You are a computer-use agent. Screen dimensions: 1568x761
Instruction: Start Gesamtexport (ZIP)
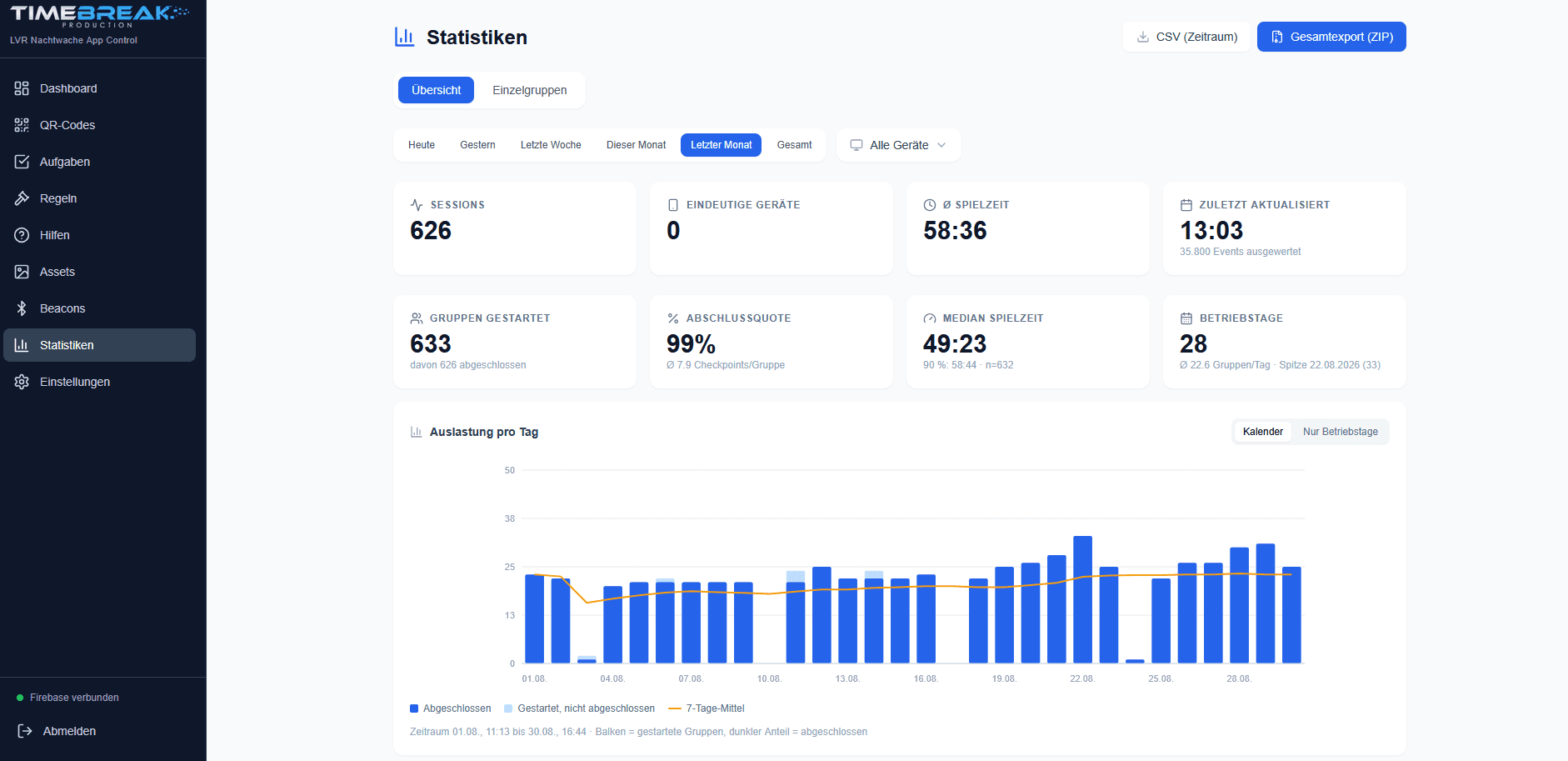[1331, 37]
